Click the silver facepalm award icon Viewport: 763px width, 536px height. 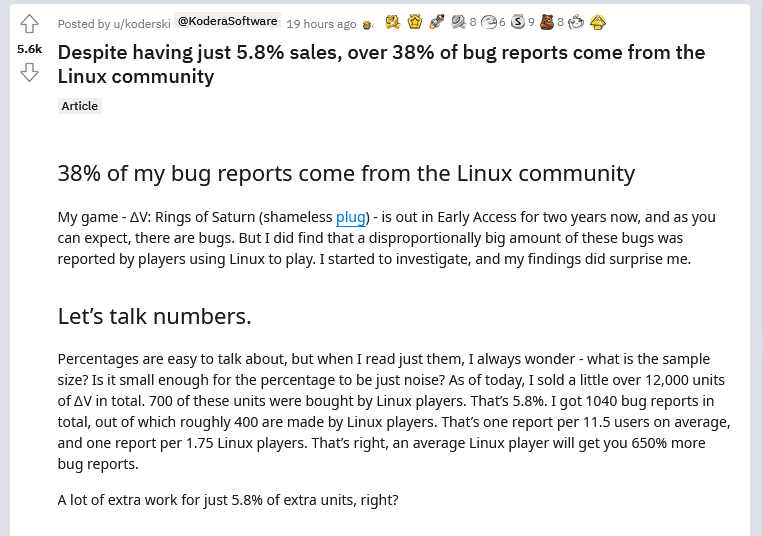coord(488,22)
